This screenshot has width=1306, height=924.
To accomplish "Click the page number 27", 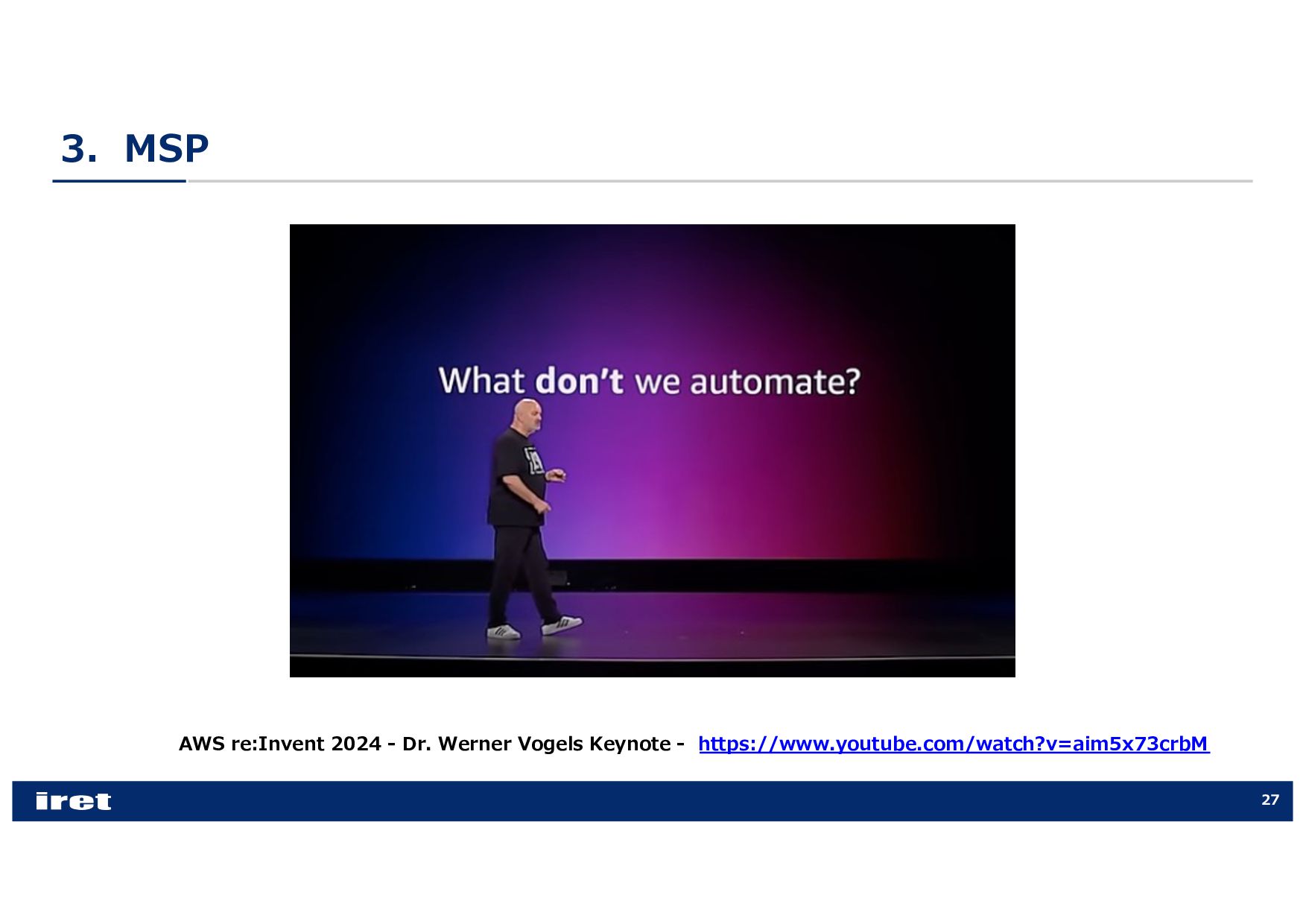I will point(1269,800).
